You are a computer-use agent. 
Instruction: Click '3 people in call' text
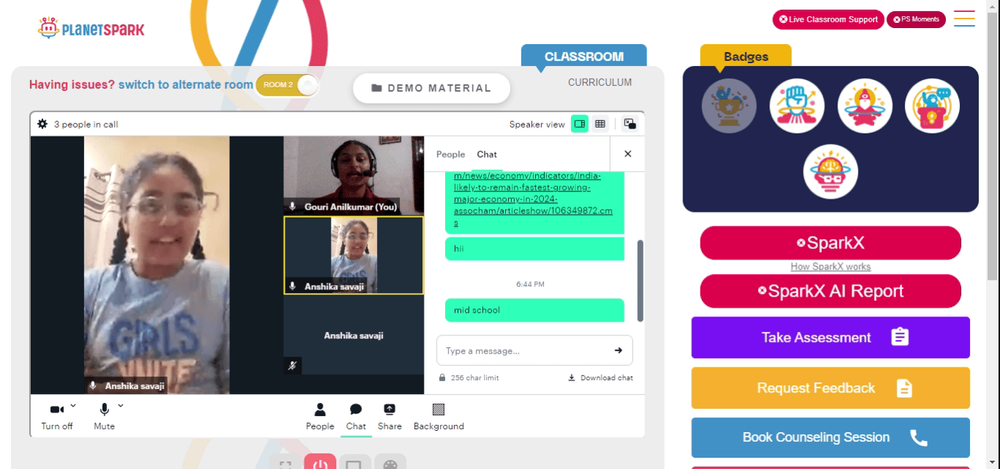pyautogui.click(x=86, y=124)
